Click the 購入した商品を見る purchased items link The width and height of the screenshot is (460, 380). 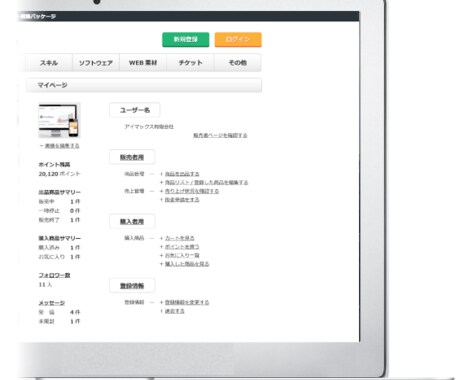click(x=187, y=264)
